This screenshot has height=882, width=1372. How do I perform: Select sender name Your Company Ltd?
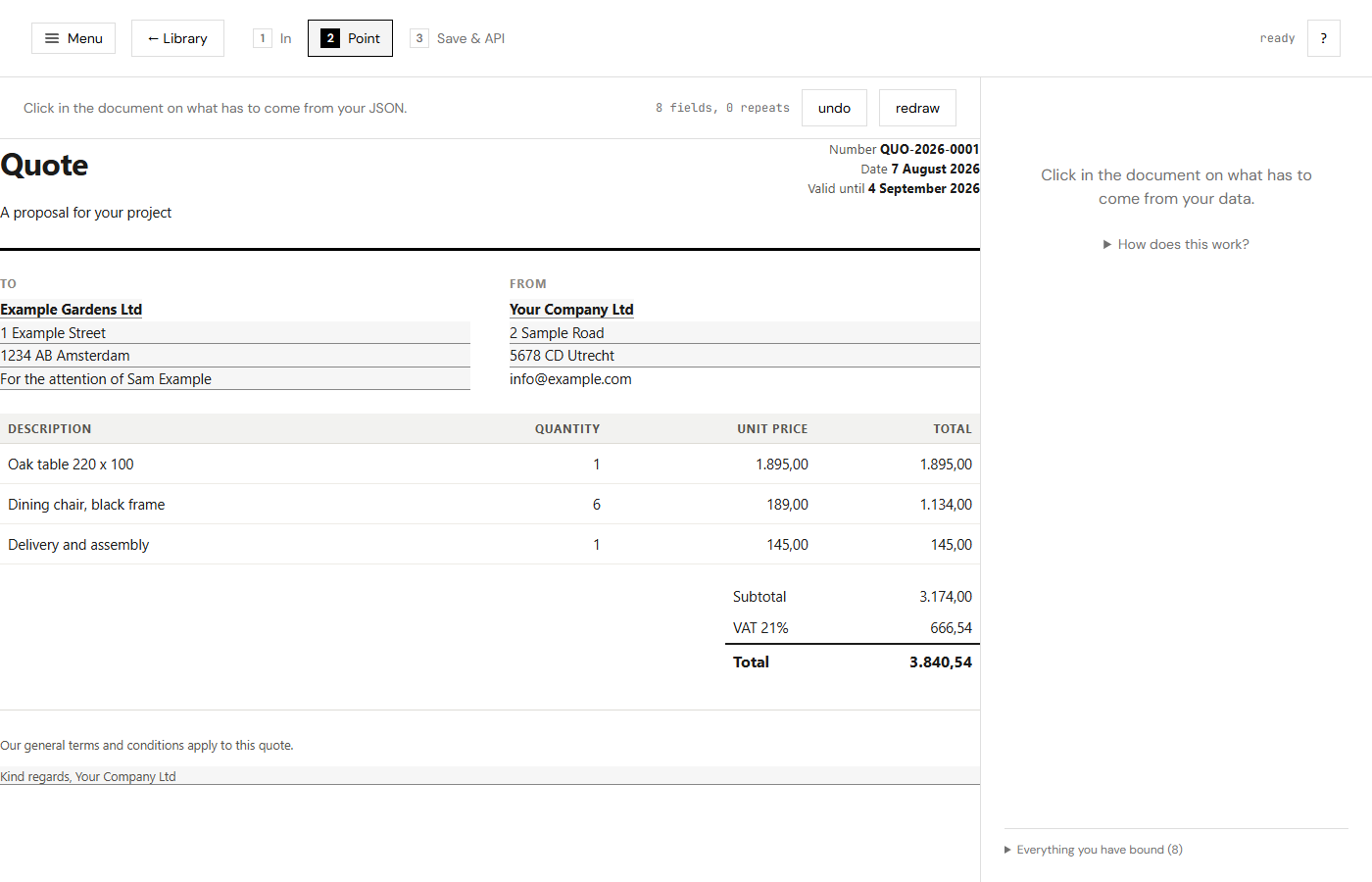pos(571,310)
